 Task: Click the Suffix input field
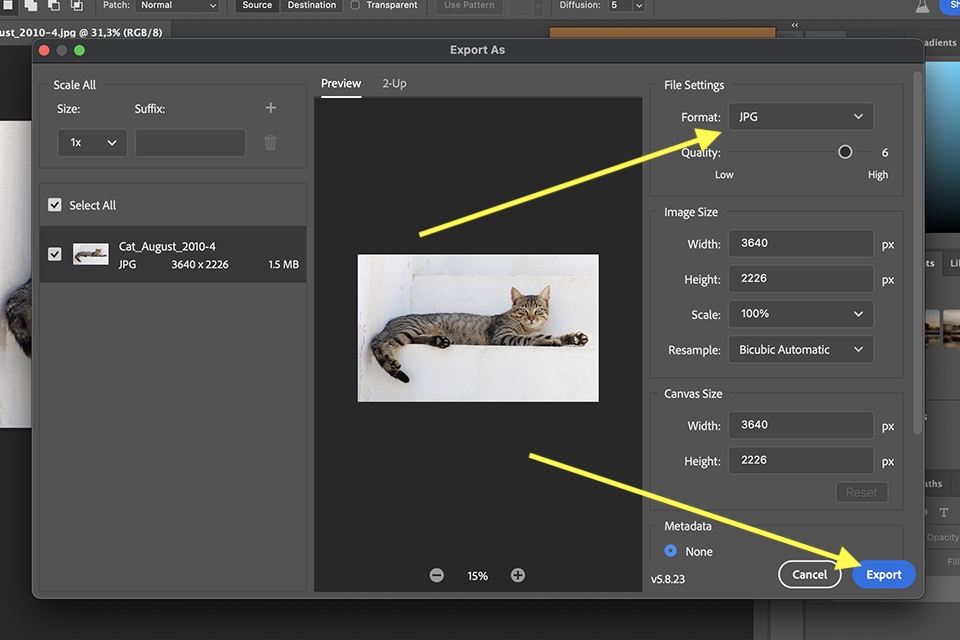click(190, 143)
